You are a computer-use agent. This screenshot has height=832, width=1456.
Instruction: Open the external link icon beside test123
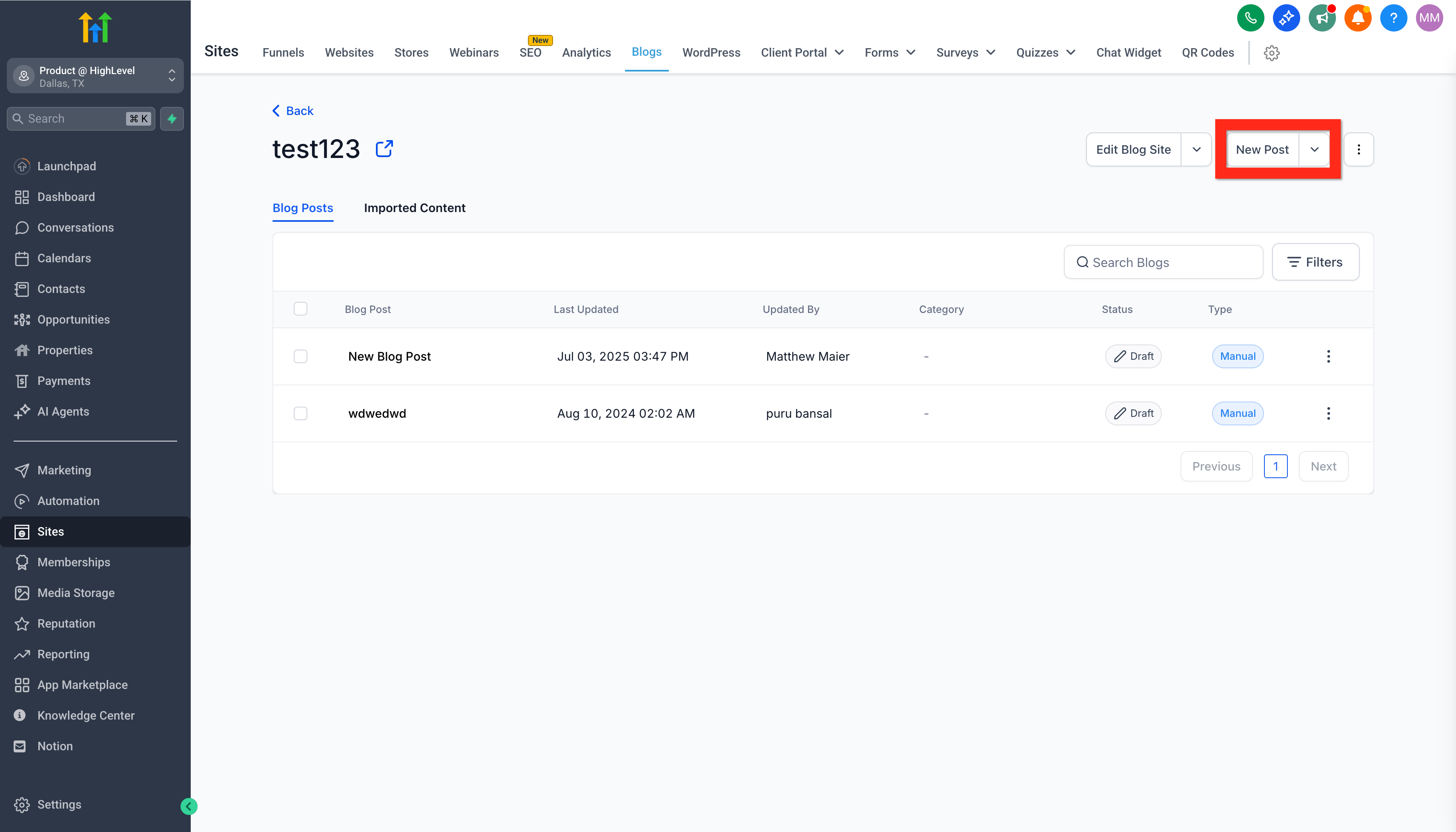pos(384,149)
